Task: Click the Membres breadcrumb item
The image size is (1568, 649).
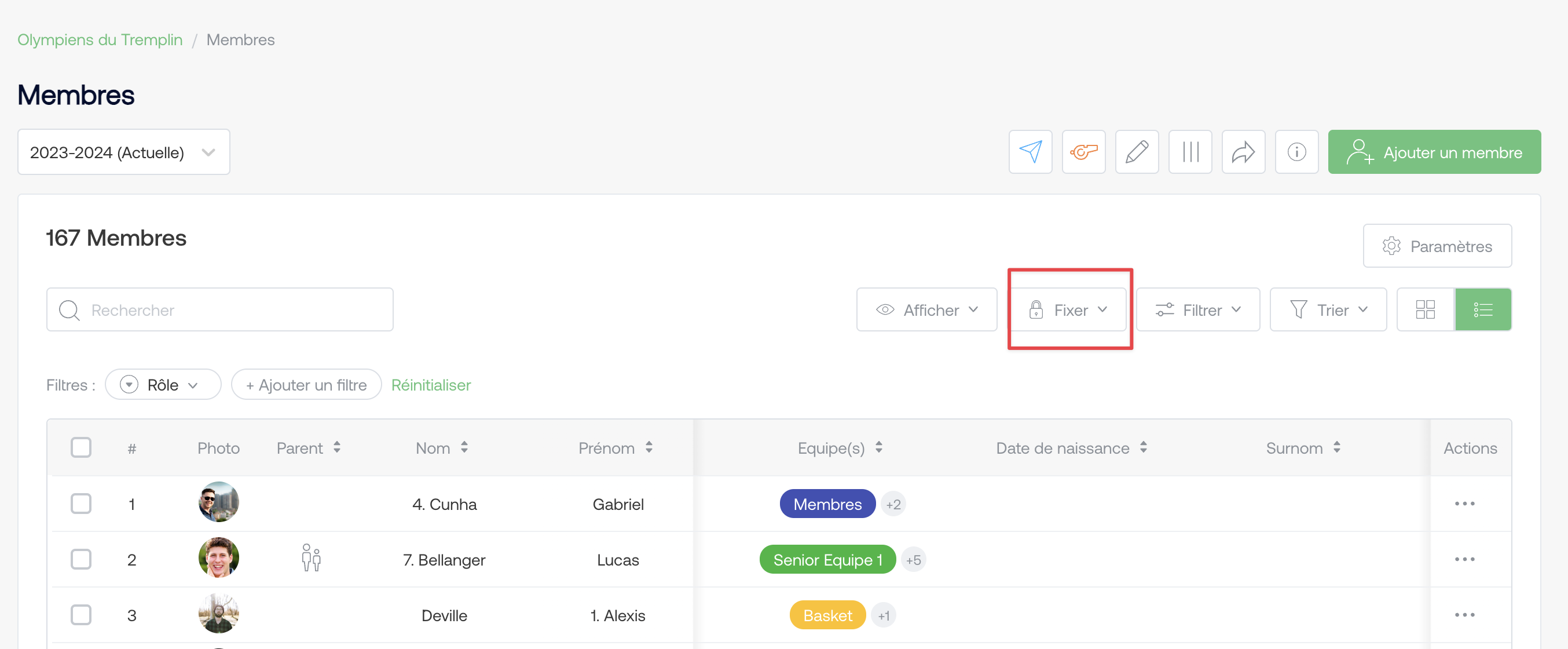Action: pyautogui.click(x=240, y=39)
